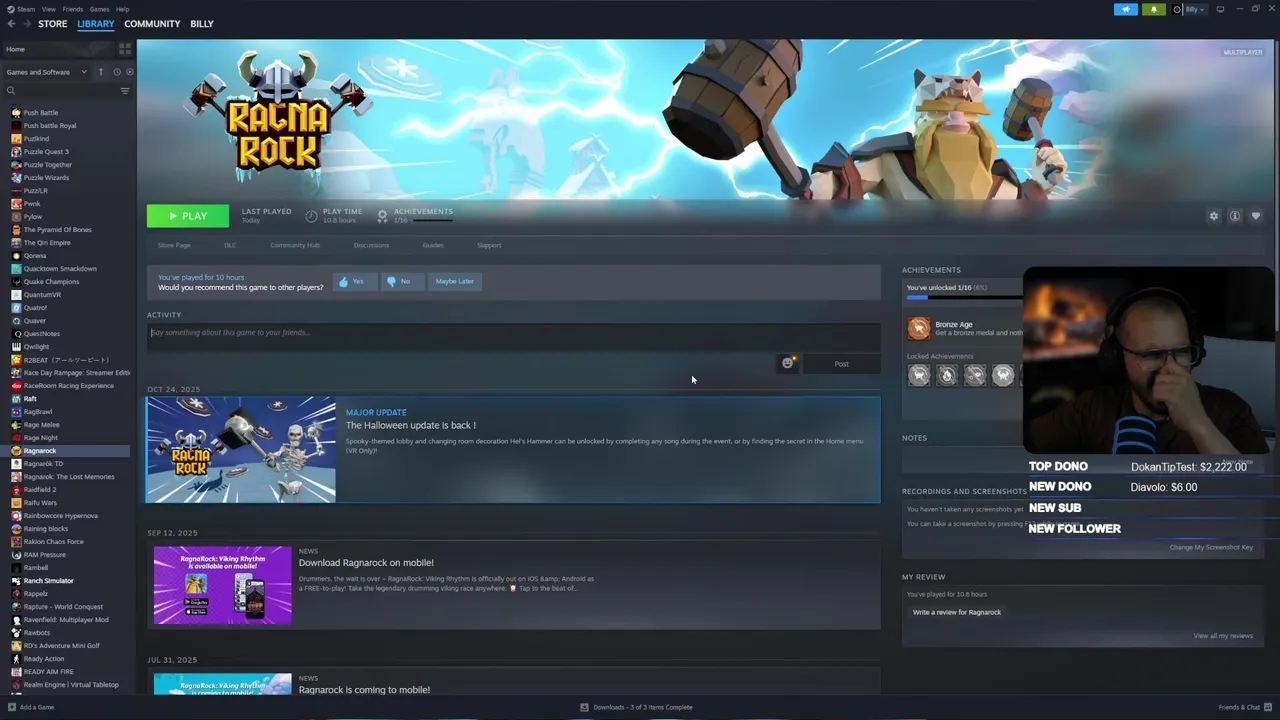Open the Discussions link
Image resolution: width=1280 pixels, height=720 pixels.
pyautogui.click(x=371, y=245)
